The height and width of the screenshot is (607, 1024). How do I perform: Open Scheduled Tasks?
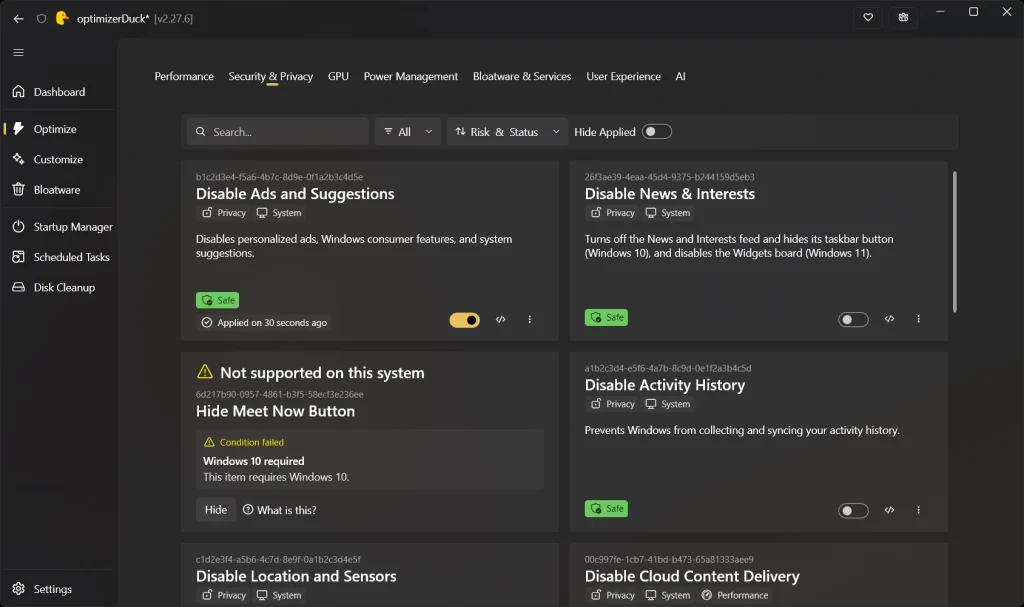pos(59,257)
